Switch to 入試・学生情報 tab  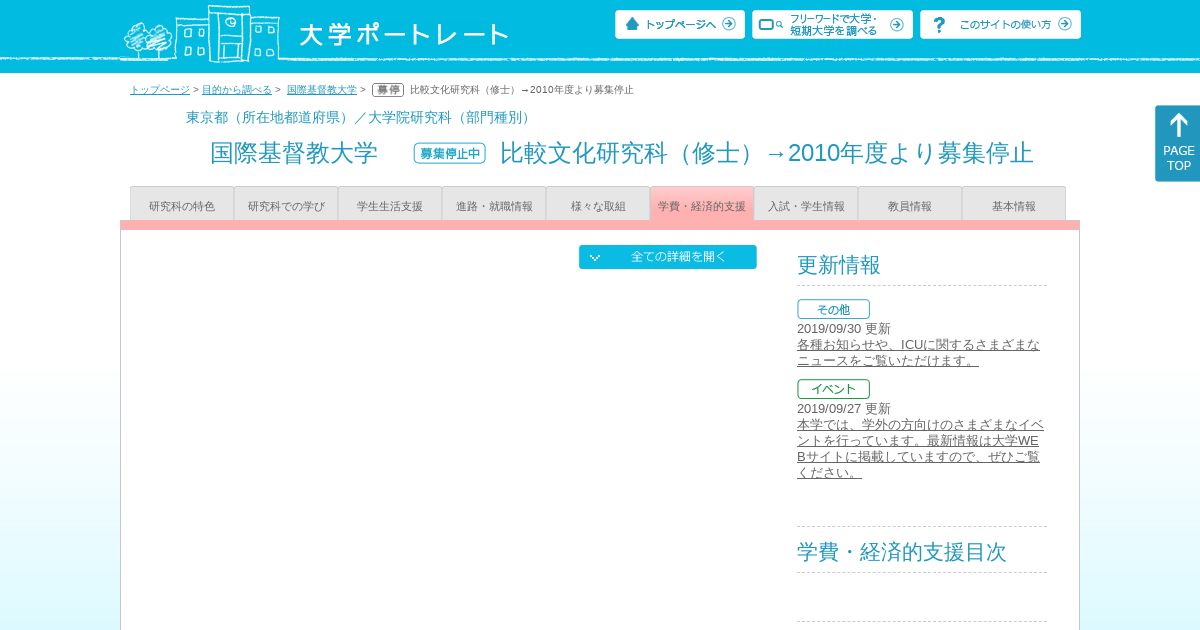click(806, 204)
